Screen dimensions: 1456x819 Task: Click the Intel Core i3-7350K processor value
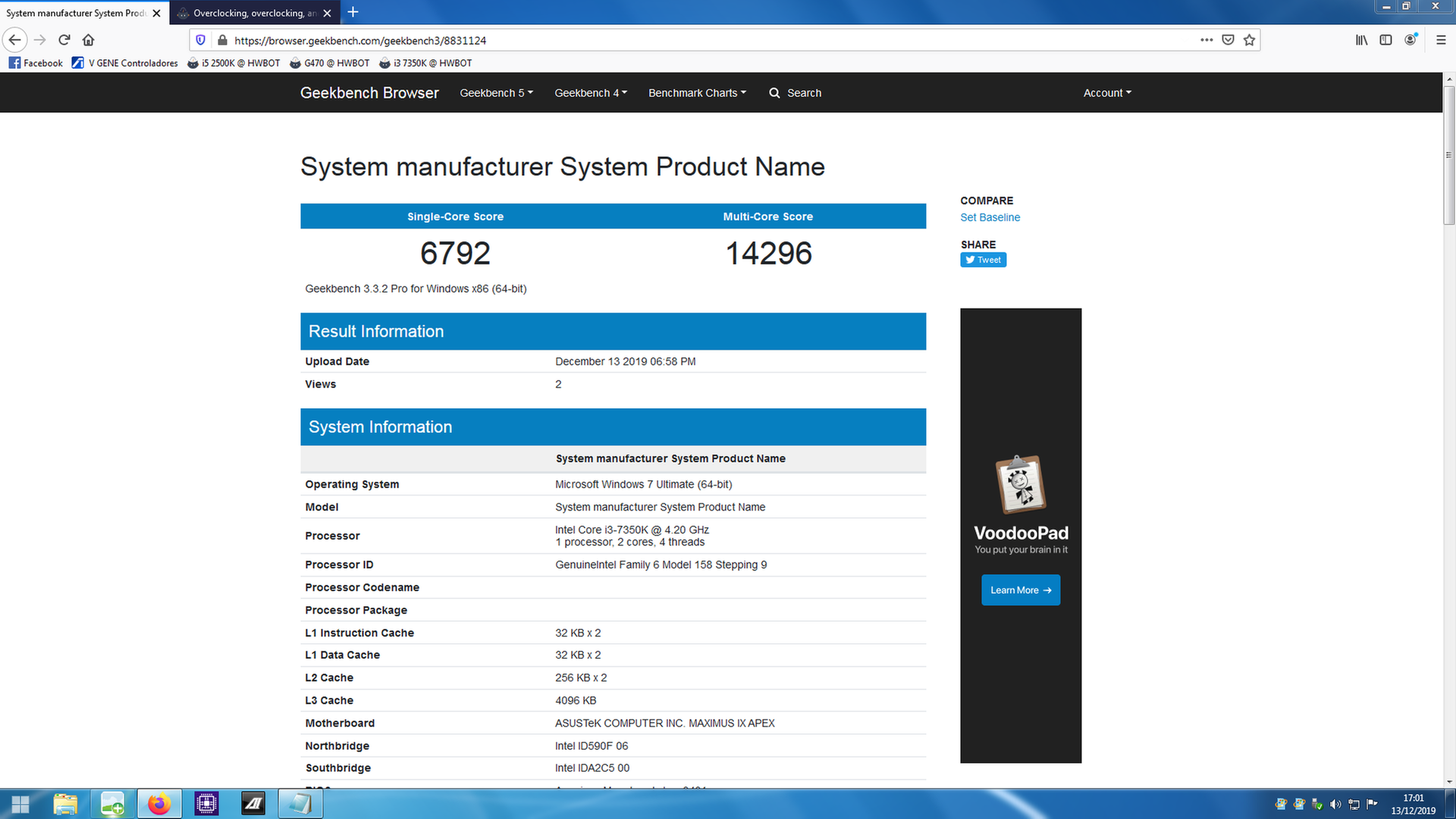632,530
